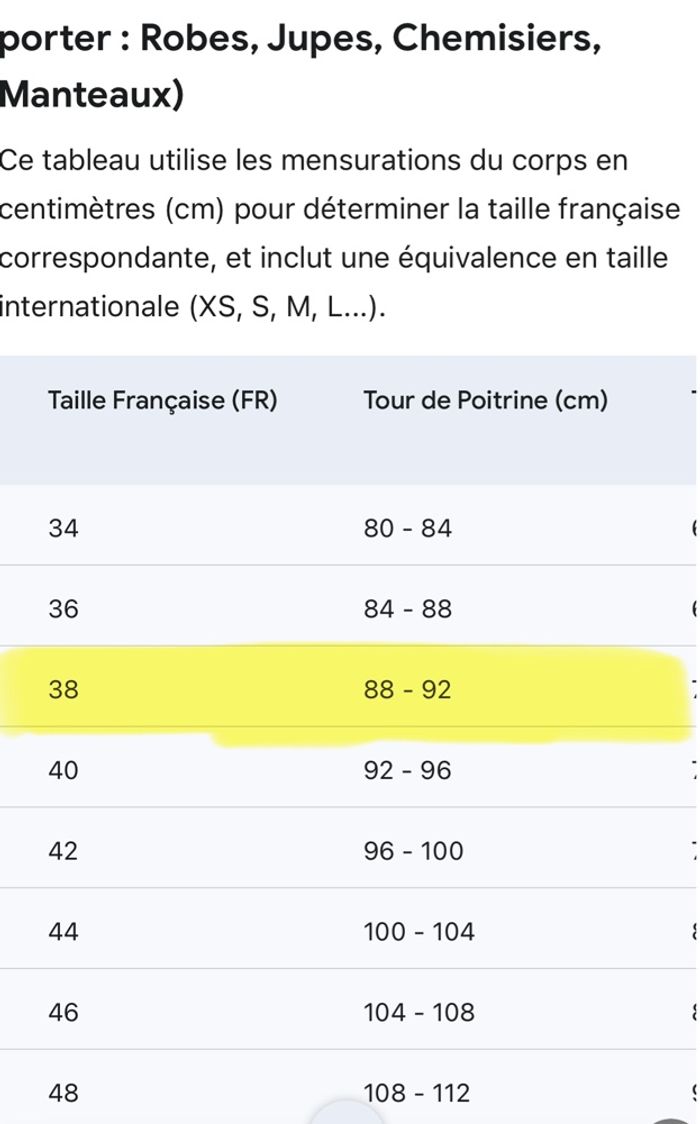Click the 100 - 104 chest measurement

point(419,932)
